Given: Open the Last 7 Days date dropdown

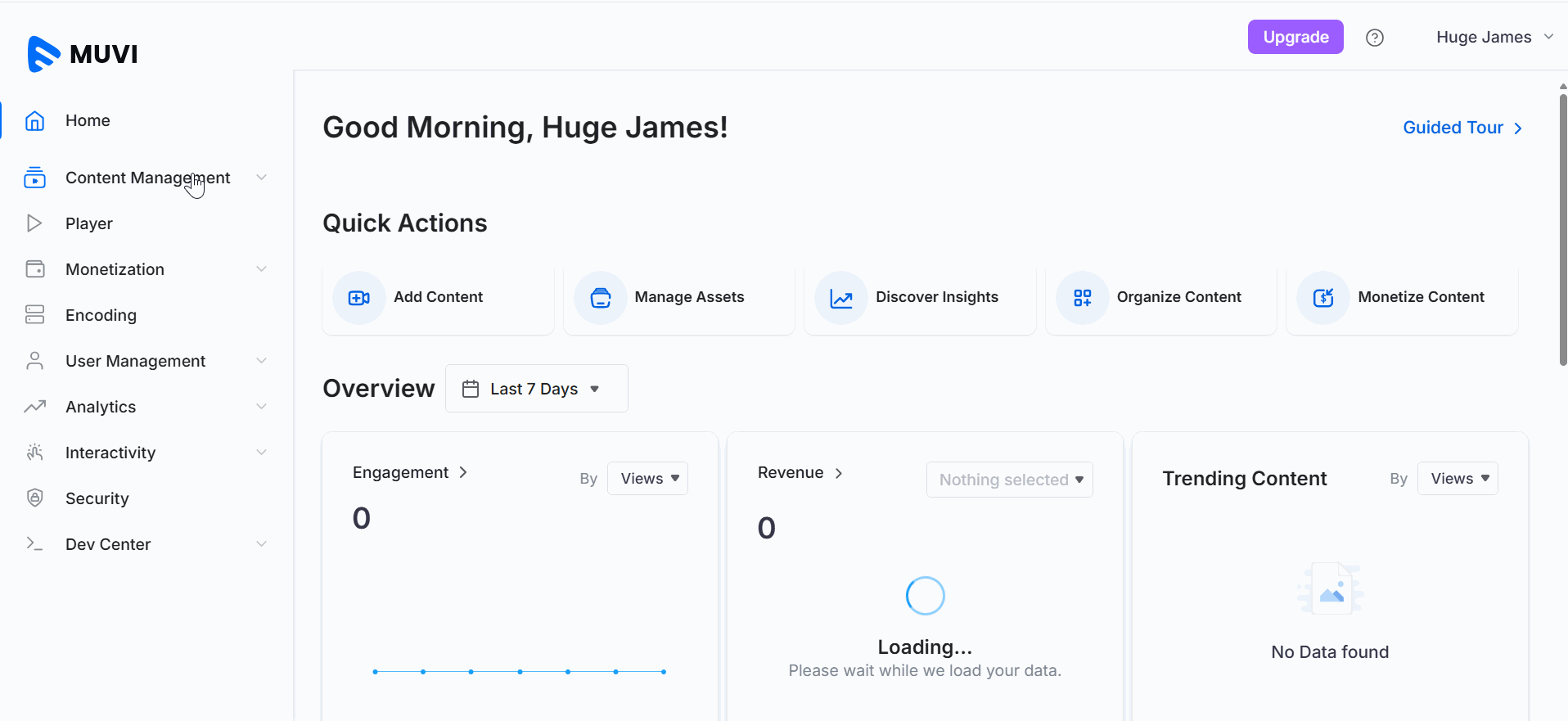Looking at the screenshot, I should 536,389.
